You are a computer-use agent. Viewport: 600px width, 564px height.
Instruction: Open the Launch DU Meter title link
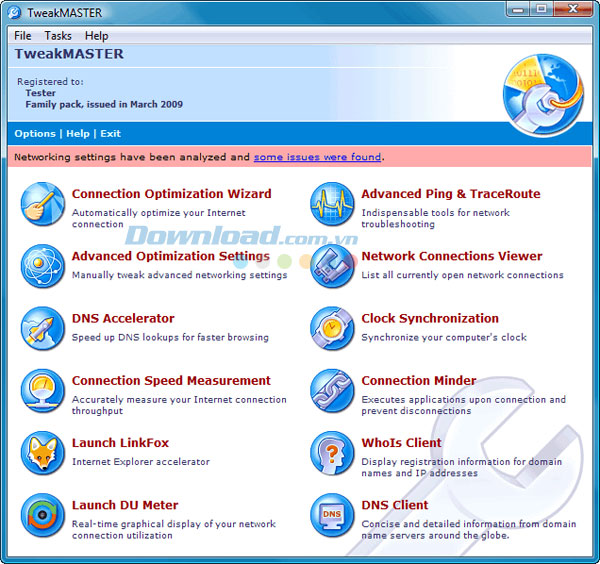click(125, 505)
